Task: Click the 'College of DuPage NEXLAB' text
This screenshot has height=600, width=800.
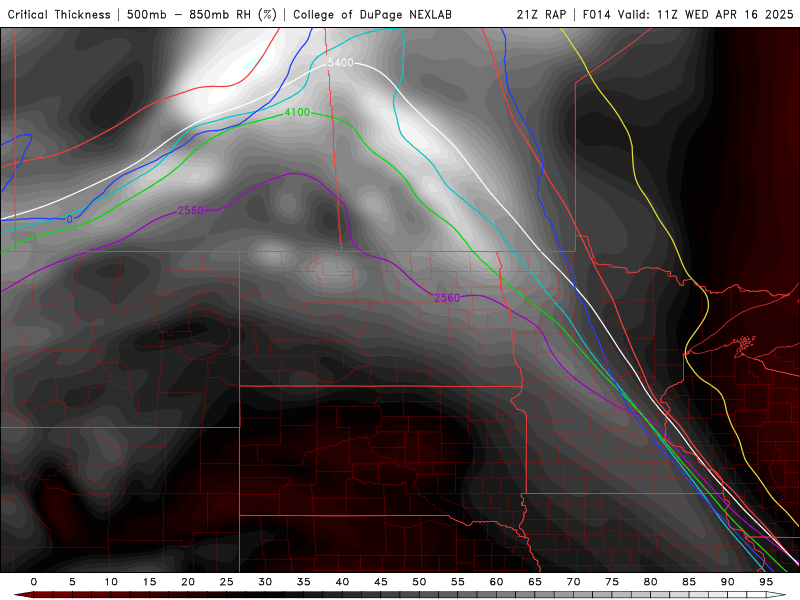Action: [372, 15]
